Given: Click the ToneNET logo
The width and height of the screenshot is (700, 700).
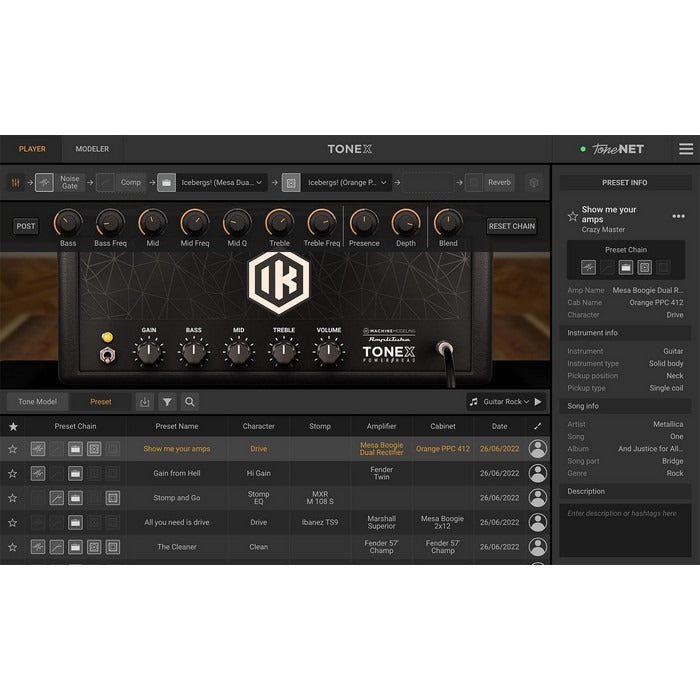Looking at the screenshot, I should pos(617,149).
